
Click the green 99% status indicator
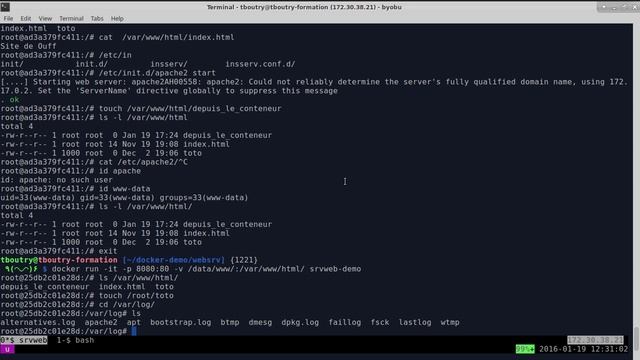click(x=524, y=349)
